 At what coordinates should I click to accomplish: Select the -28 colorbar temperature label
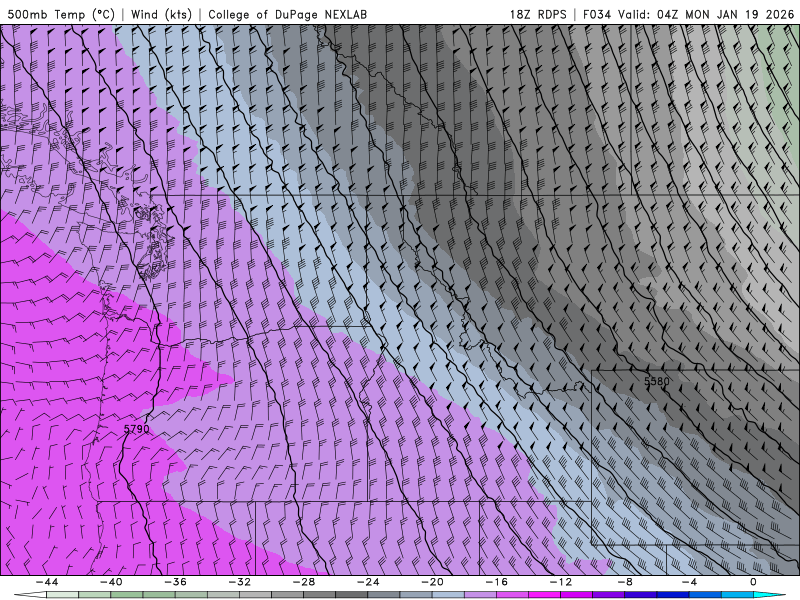click(304, 582)
